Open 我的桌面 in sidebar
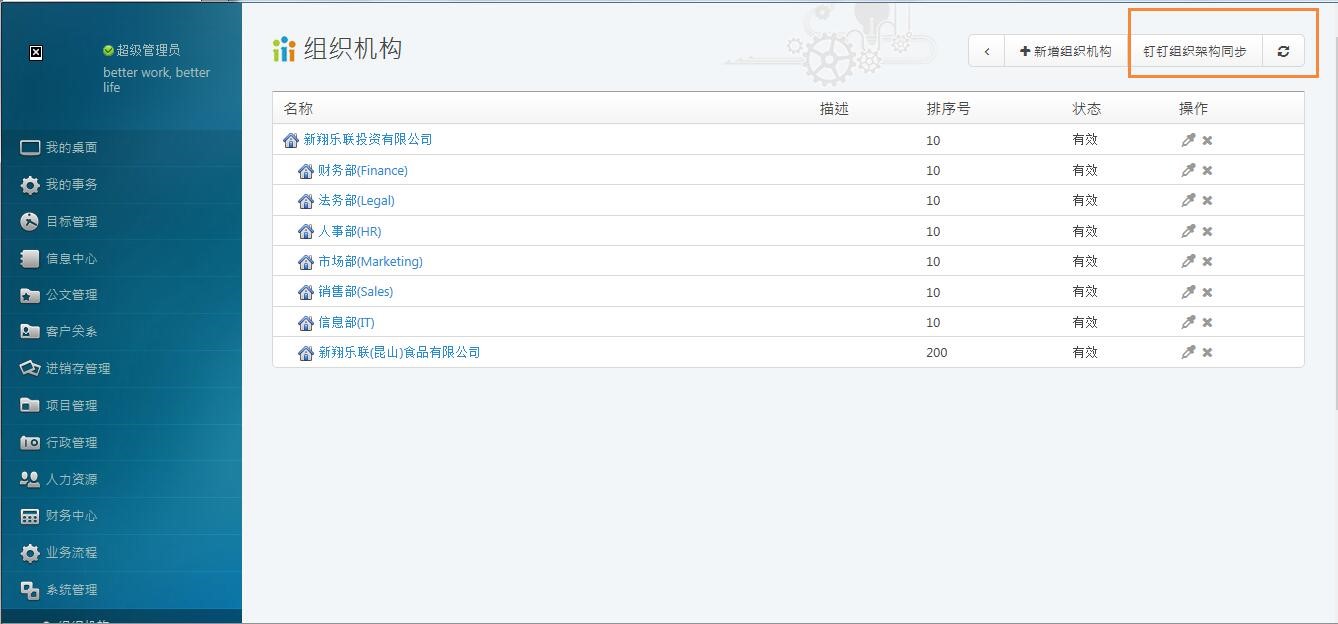The height and width of the screenshot is (624, 1338). (121, 147)
